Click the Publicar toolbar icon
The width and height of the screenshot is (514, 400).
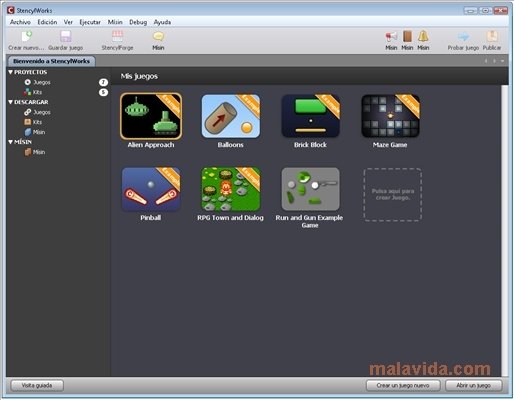[x=492, y=36]
